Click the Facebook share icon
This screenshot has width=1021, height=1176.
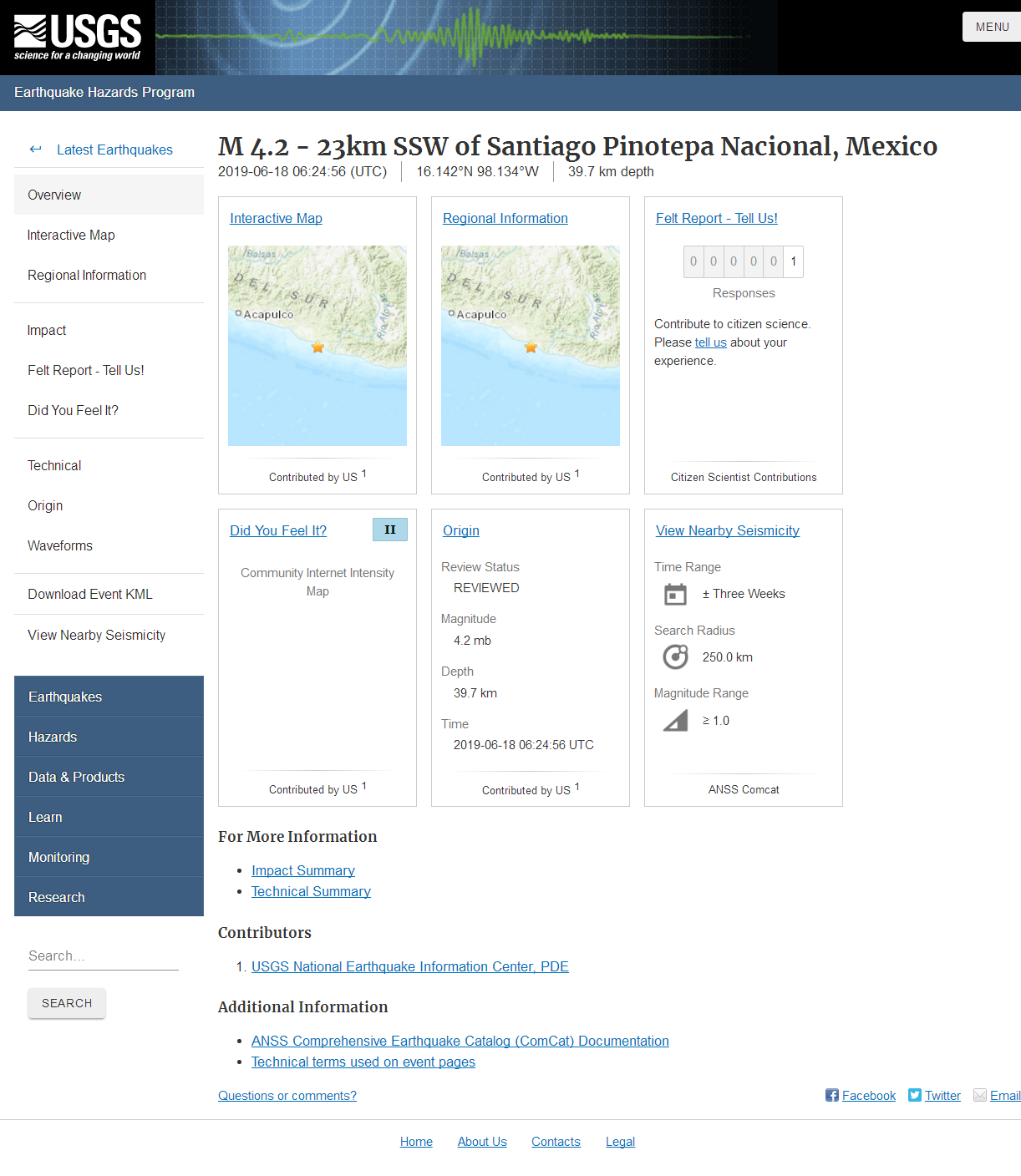tap(831, 1095)
